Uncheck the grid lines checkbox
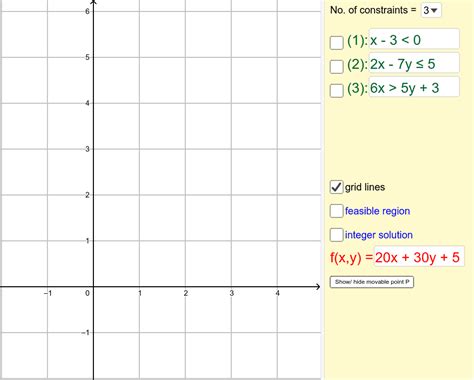This screenshot has width=474, height=380. point(336,187)
